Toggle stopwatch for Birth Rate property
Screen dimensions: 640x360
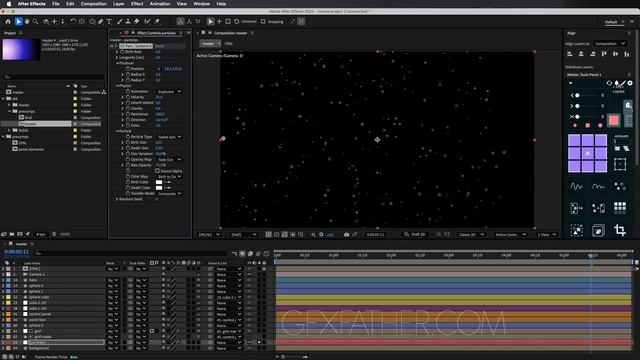click(x=122, y=52)
